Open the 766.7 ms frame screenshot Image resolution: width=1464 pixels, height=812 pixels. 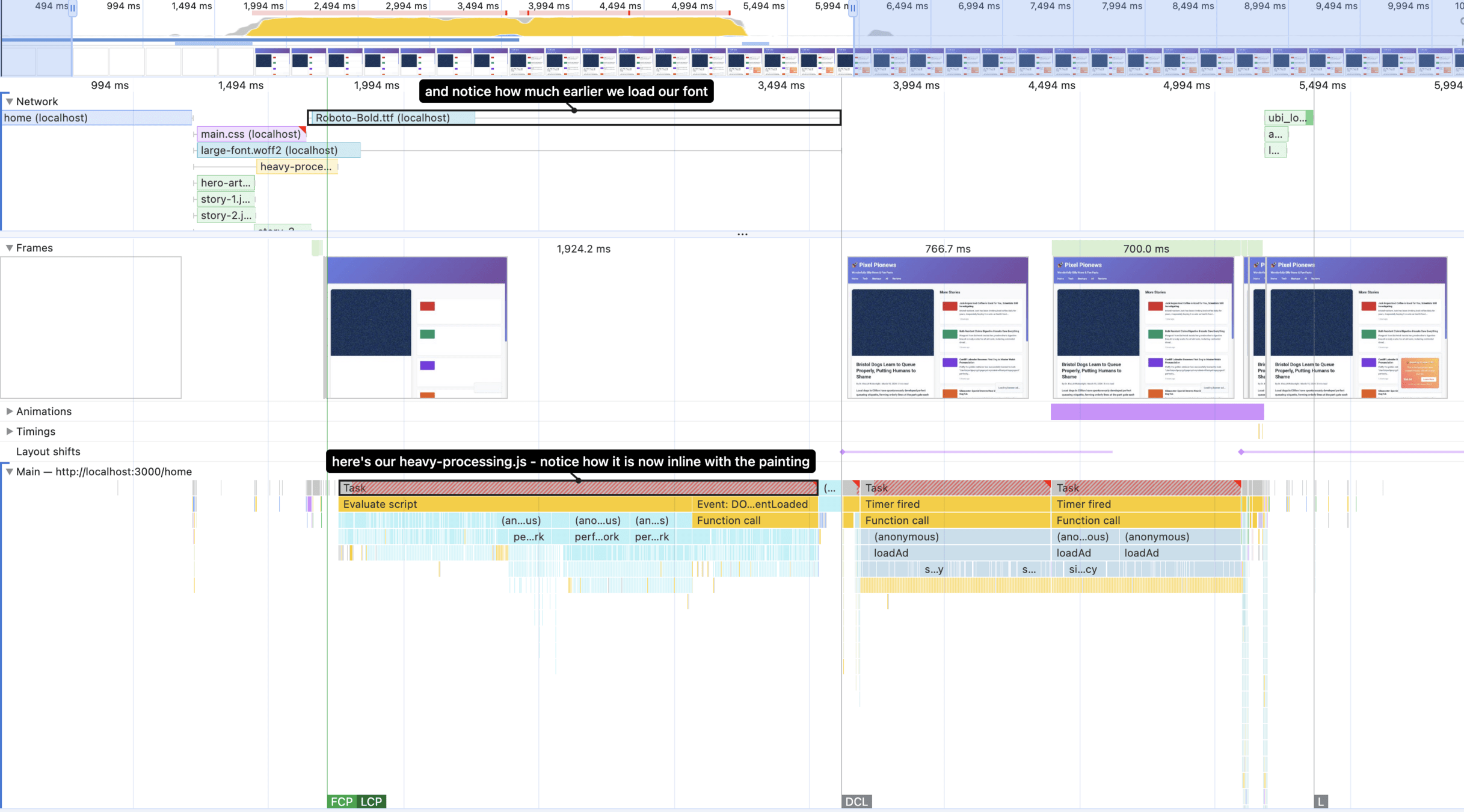tap(938, 328)
